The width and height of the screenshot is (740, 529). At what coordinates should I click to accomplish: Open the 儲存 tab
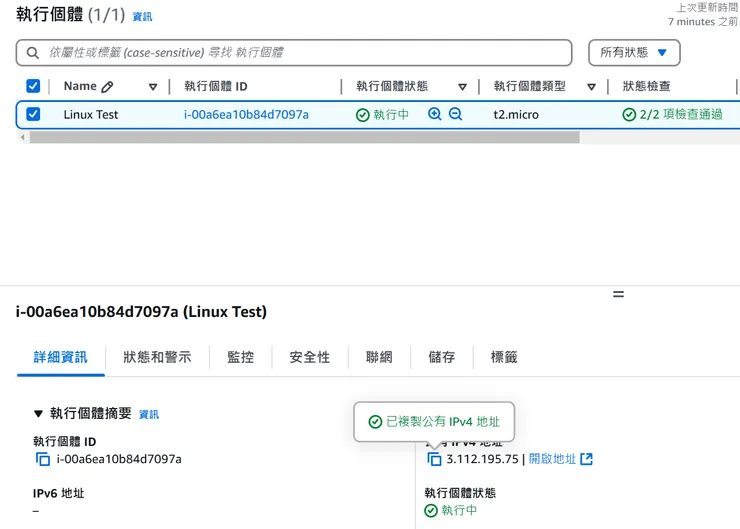[x=442, y=357]
